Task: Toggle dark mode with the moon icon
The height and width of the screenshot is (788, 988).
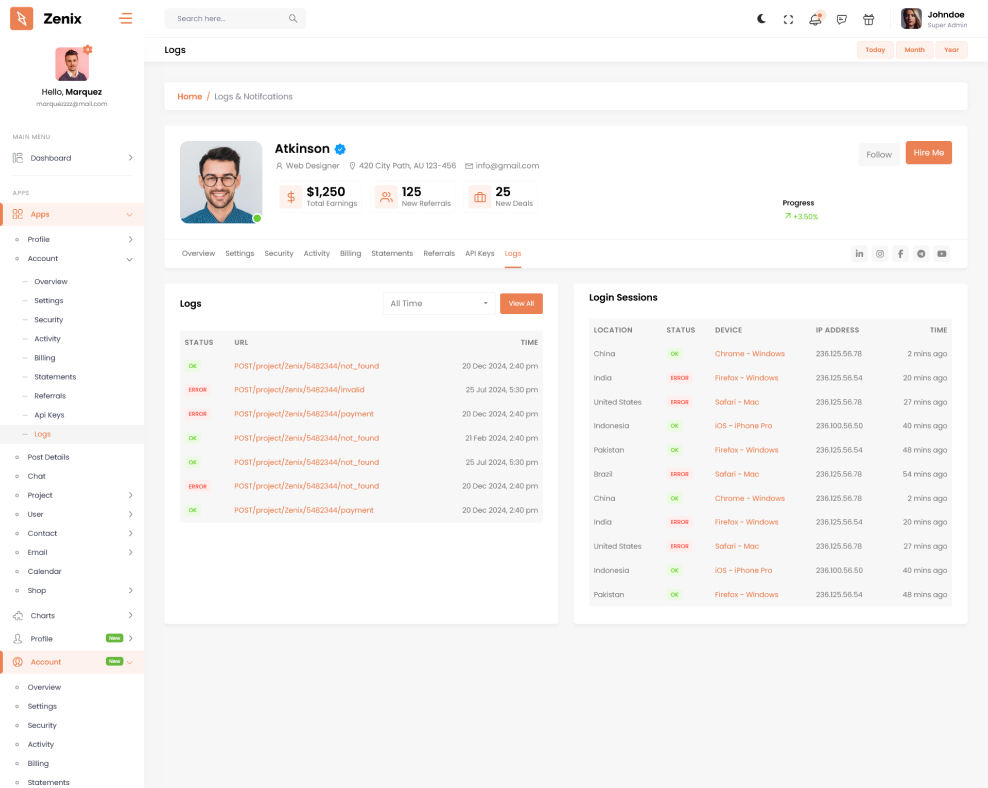Action: tap(761, 19)
